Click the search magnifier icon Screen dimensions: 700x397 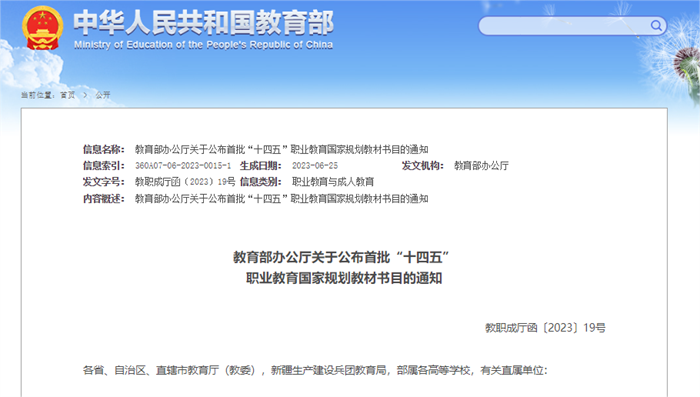pos(656,25)
